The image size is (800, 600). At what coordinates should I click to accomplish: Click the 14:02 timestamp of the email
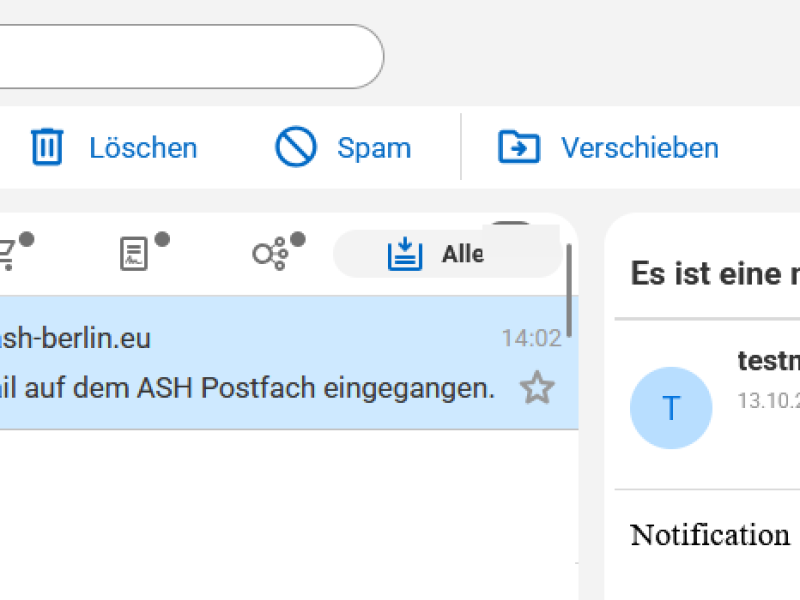coord(531,338)
